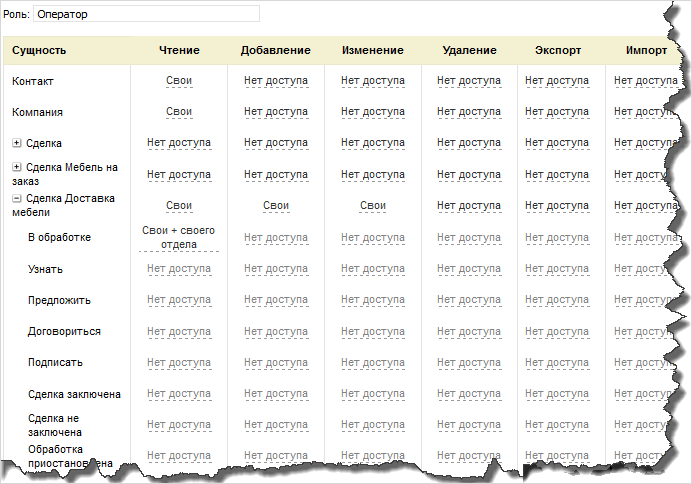This screenshot has width=692, height=484.
Task: Set Договориться stage Изменение access
Action: pyautogui.click(x=373, y=331)
